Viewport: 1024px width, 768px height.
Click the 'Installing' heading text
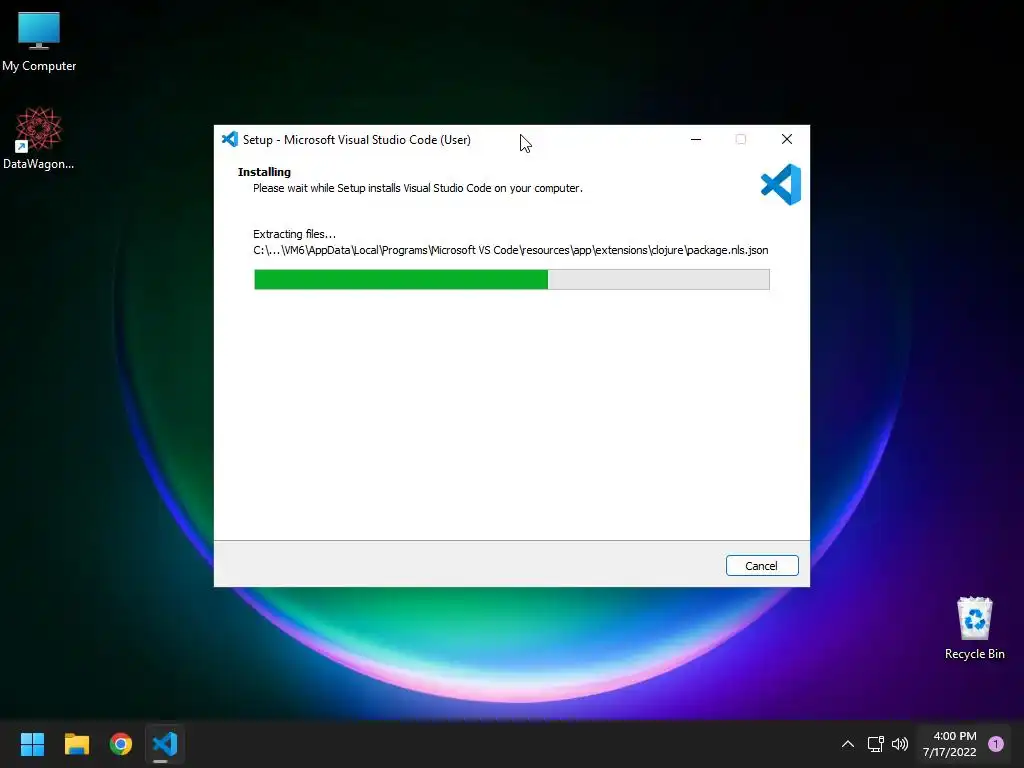click(264, 172)
